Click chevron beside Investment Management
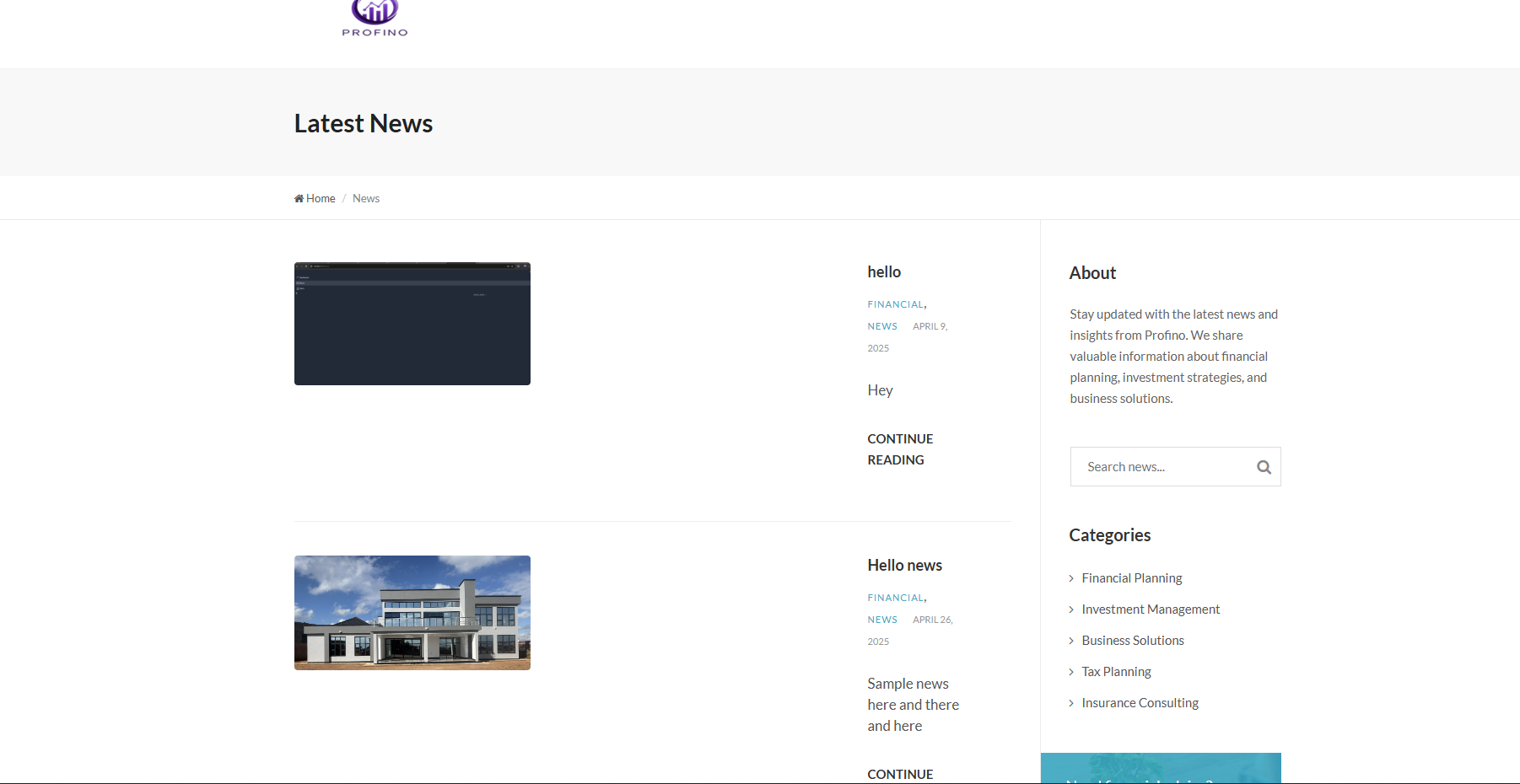The width and height of the screenshot is (1520, 784). click(x=1071, y=609)
